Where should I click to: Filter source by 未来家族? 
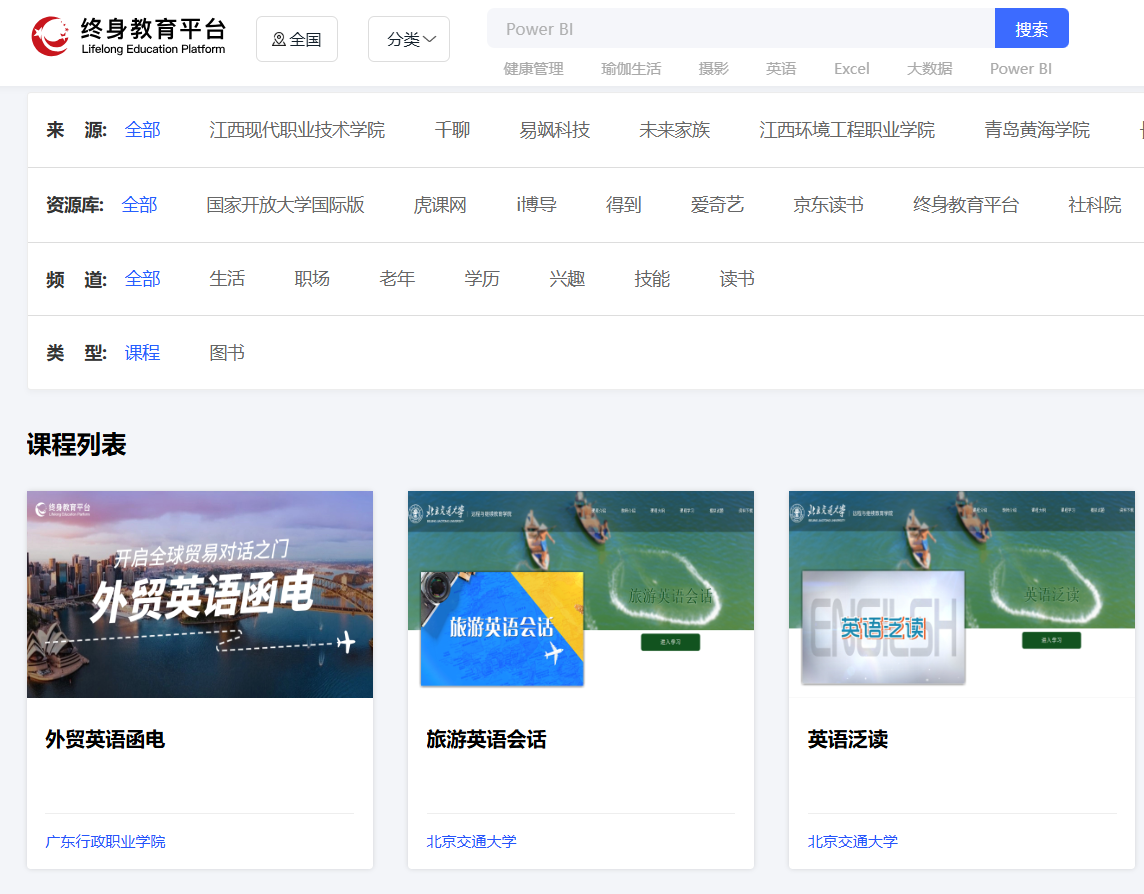[x=675, y=130]
